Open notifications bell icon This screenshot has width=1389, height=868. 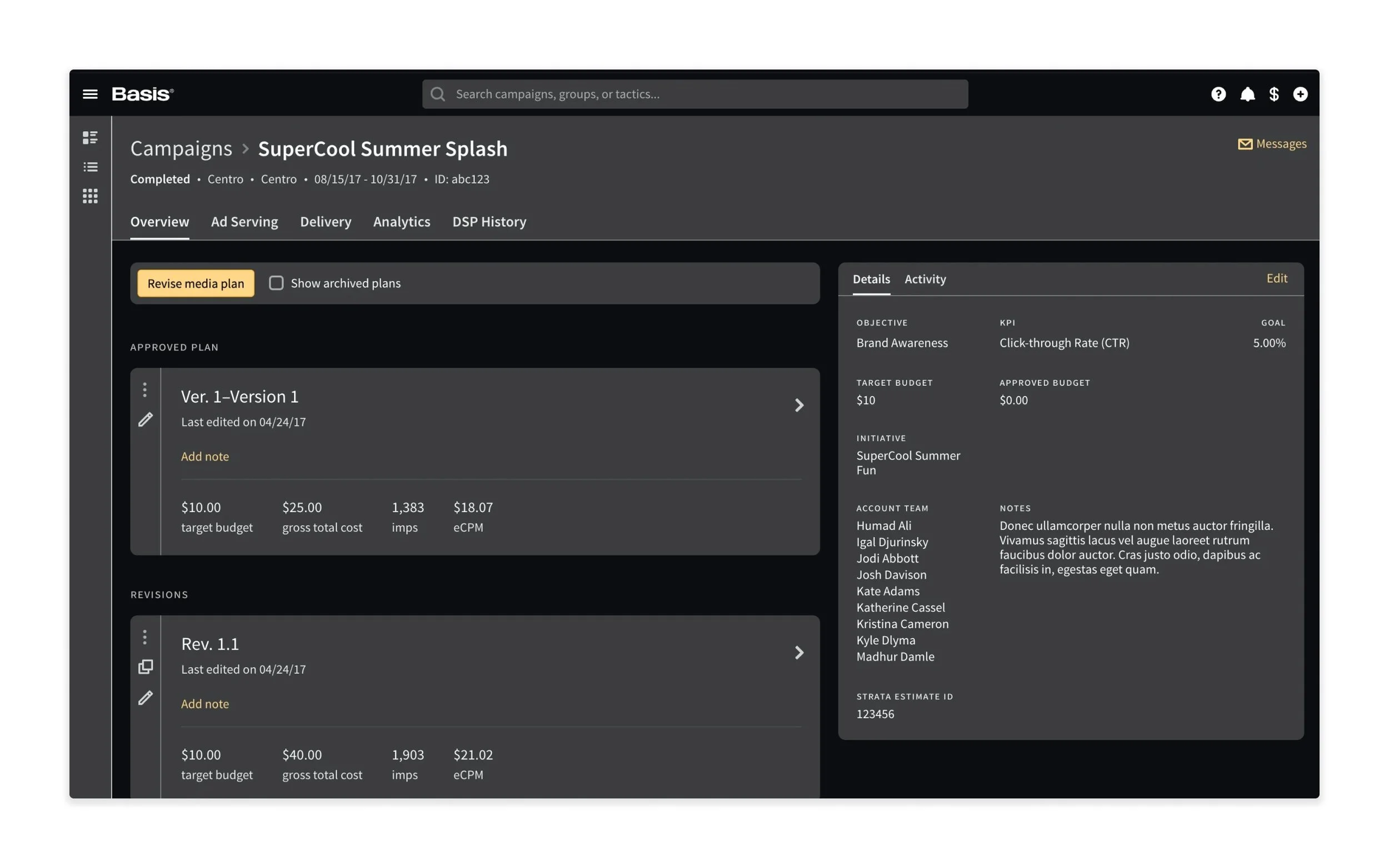pyautogui.click(x=1247, y=94)
